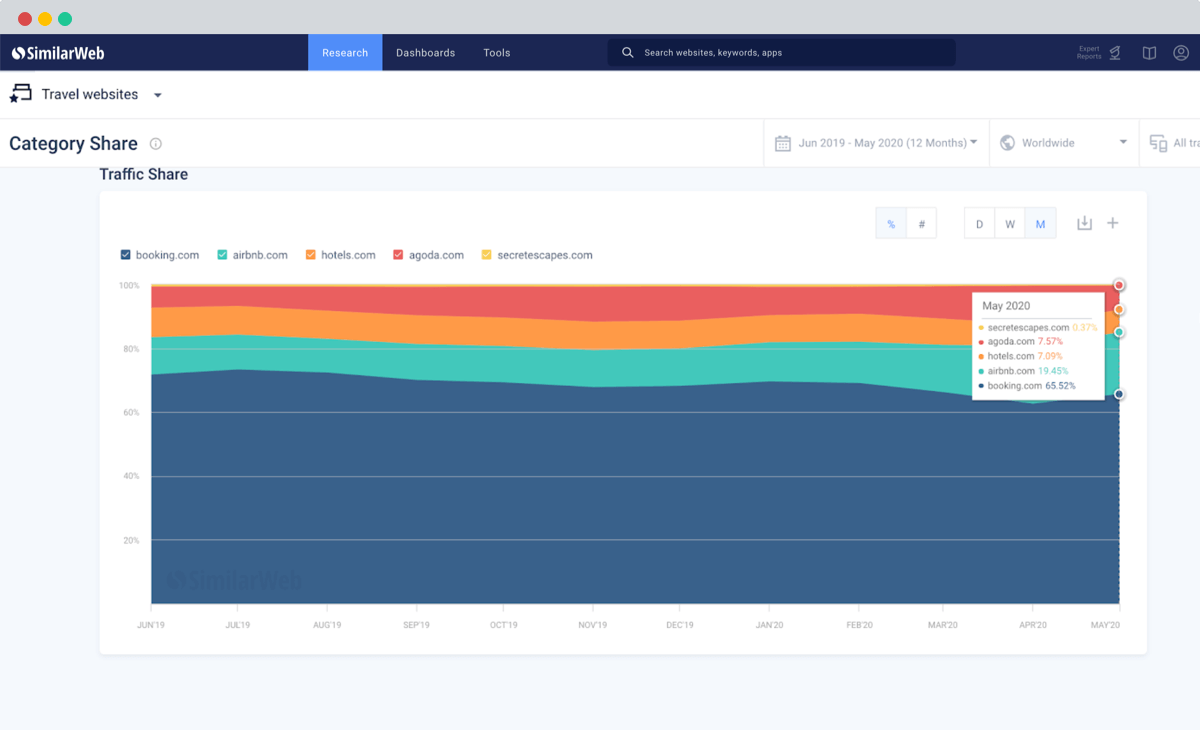Open Expert Reports paper plane icon
The image size is (1200, 730).
1115,53
